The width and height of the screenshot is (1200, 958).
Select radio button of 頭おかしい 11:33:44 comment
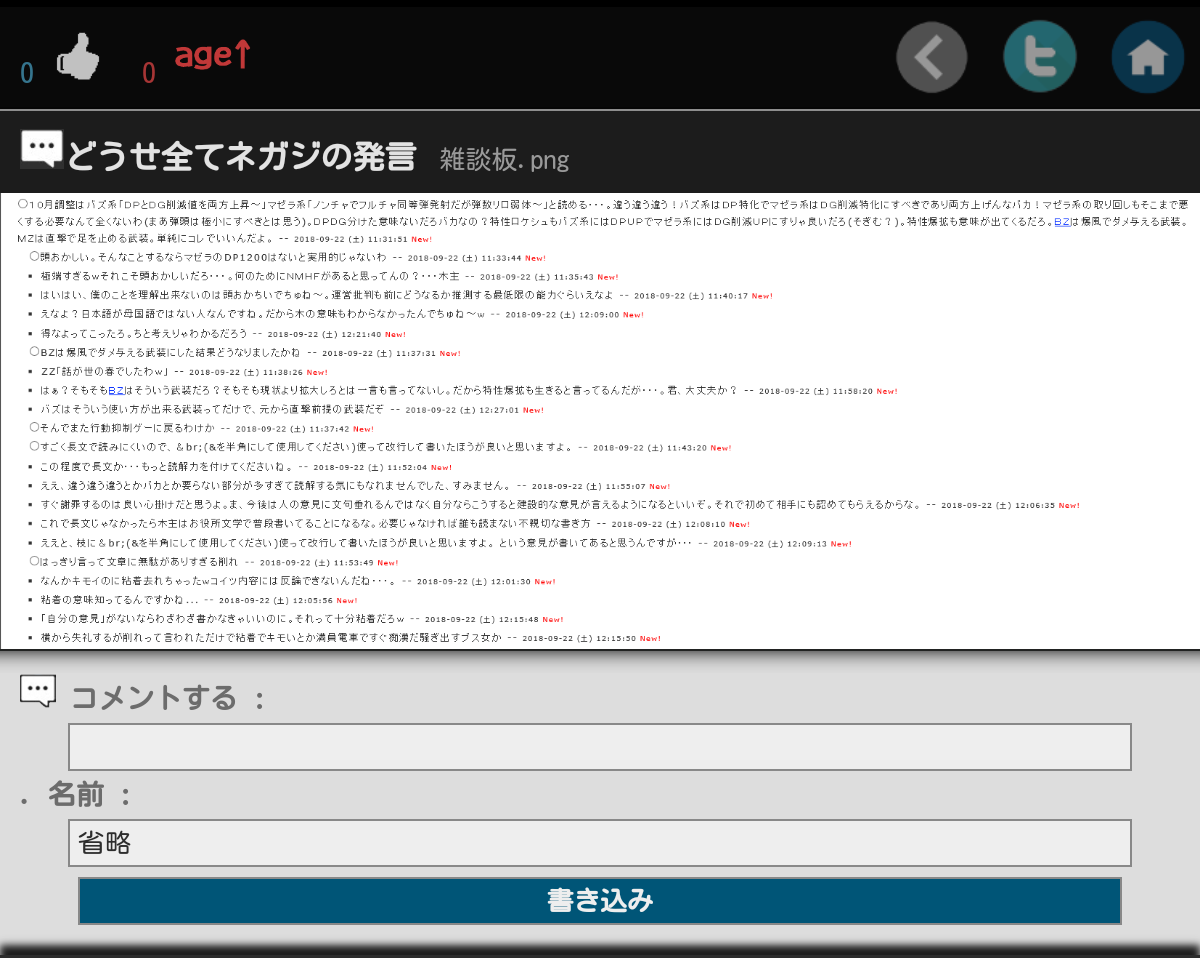tap(34, 256)
